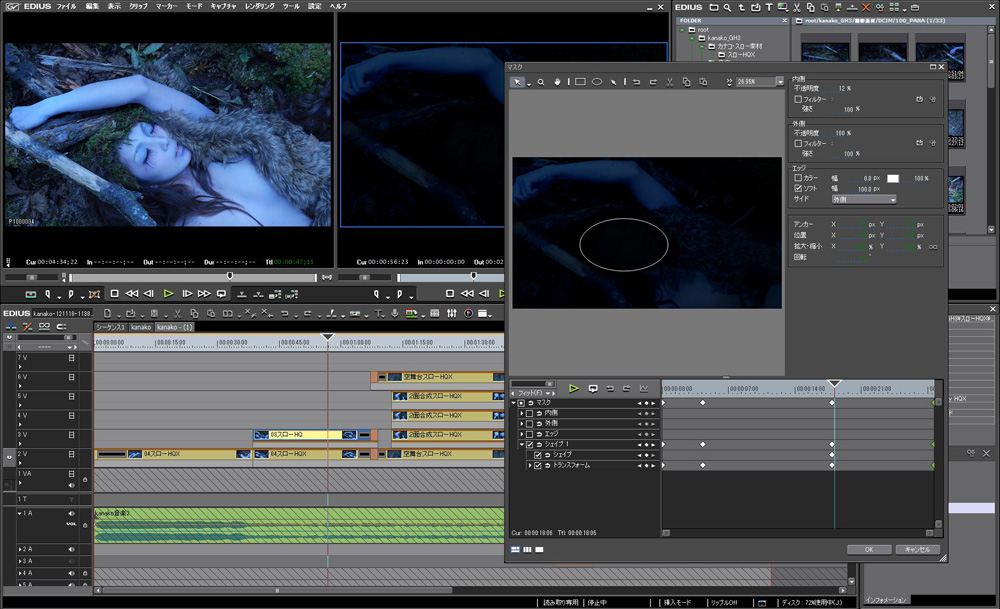Play the mask keyframe timeline with the green arrow
The height and width of the screenshot is (609, 1000).
(573, 388)
